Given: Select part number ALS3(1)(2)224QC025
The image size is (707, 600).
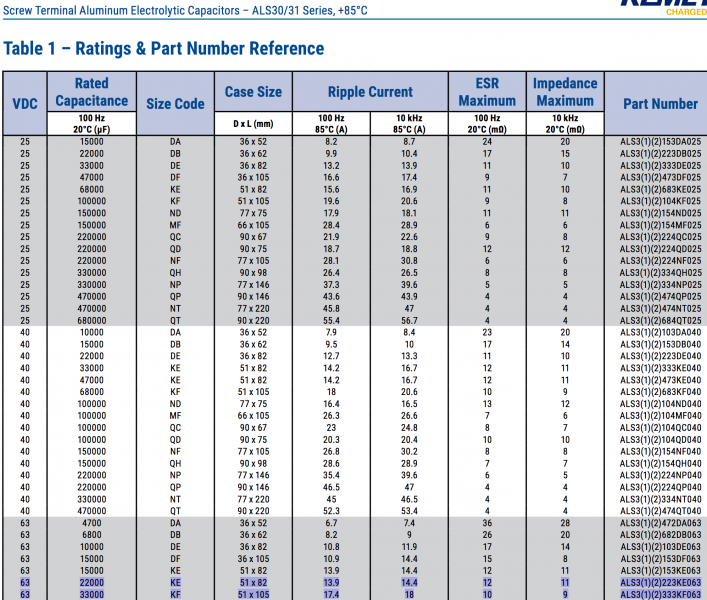Looking at the screenshot, I should 661,237.
